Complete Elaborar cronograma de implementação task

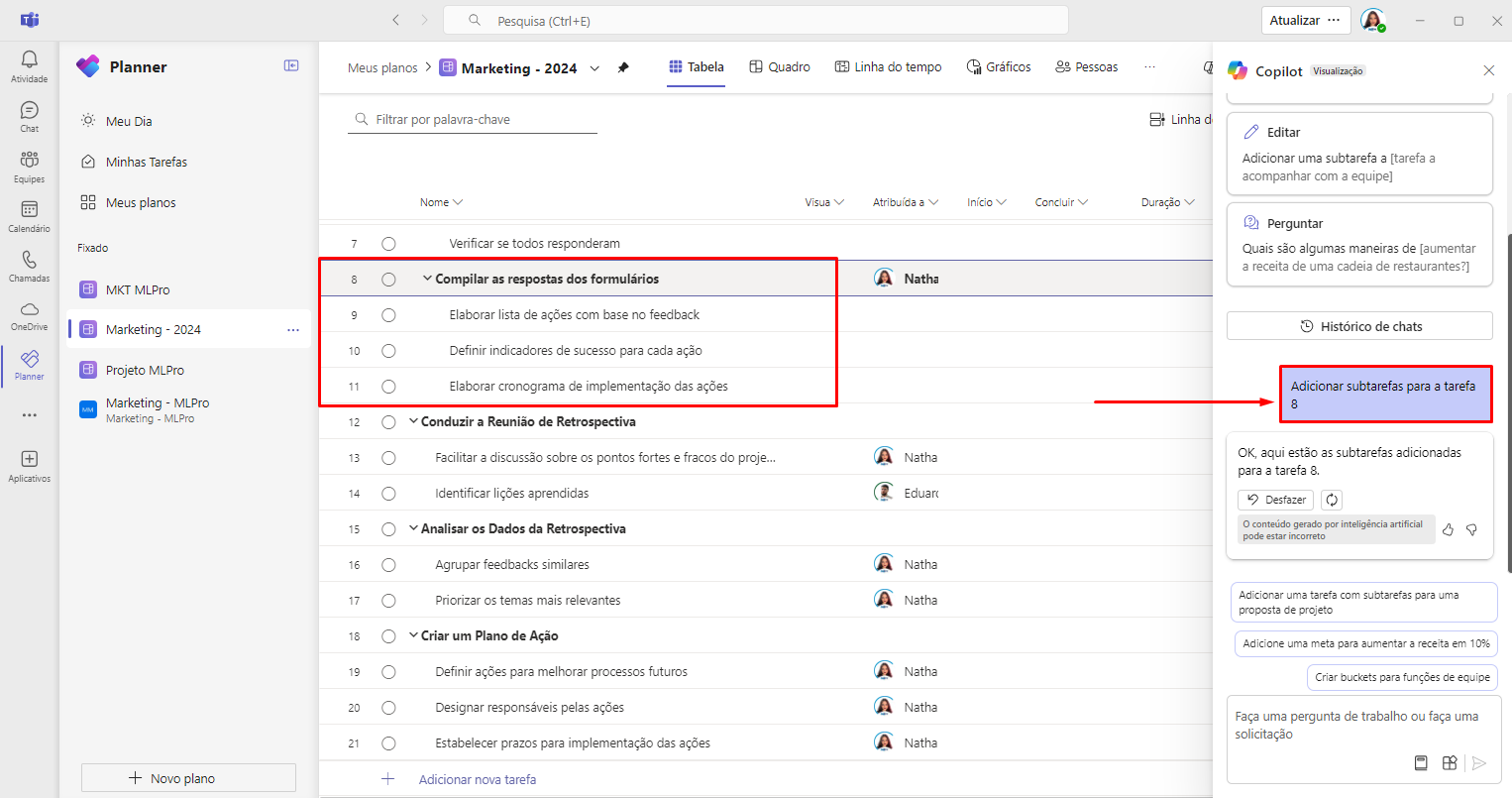coord(388,387)
